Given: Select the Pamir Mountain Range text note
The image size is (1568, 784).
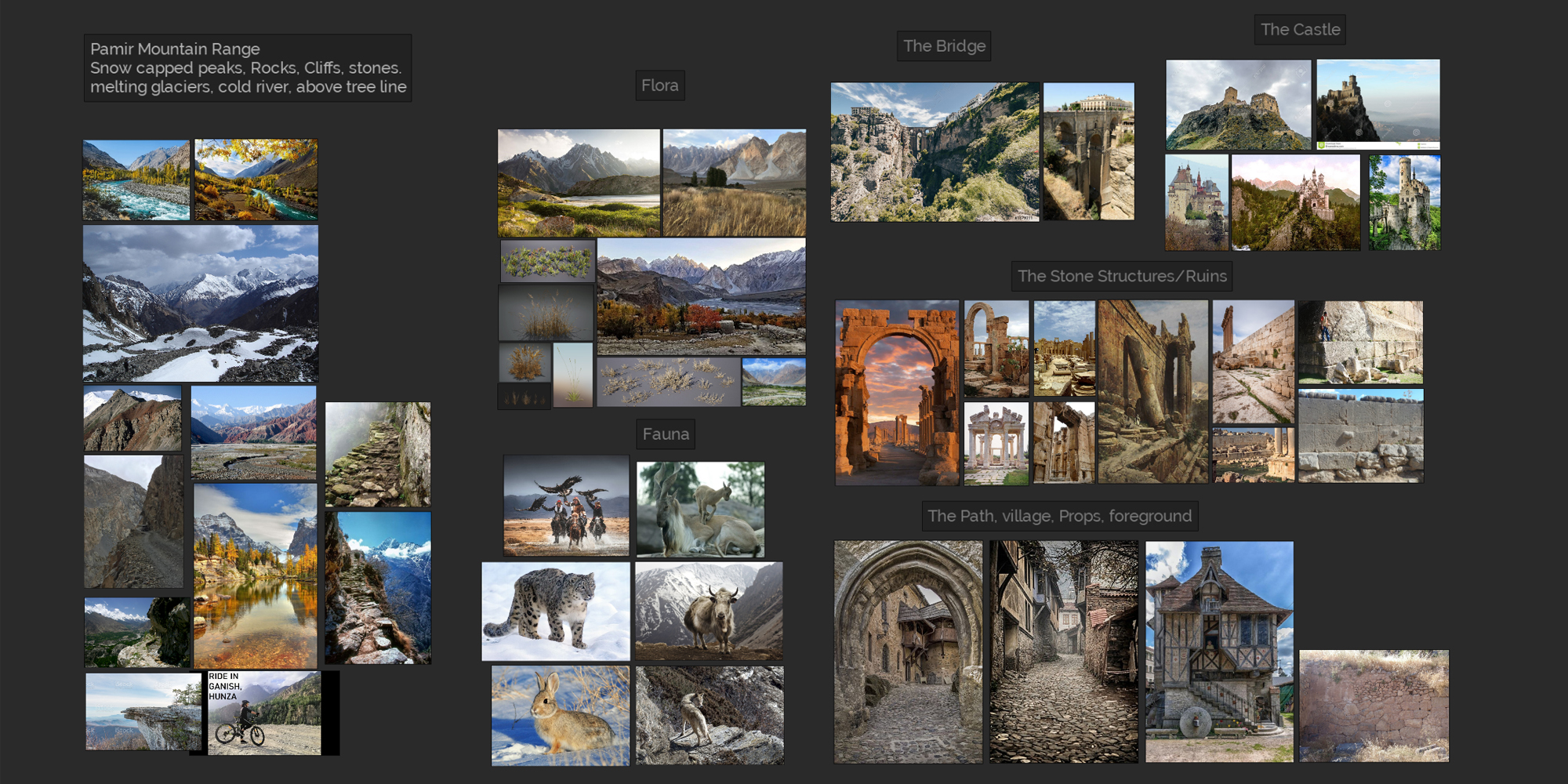Looking at the screenshot, I should pyautogui.click(x=248, y=68).
